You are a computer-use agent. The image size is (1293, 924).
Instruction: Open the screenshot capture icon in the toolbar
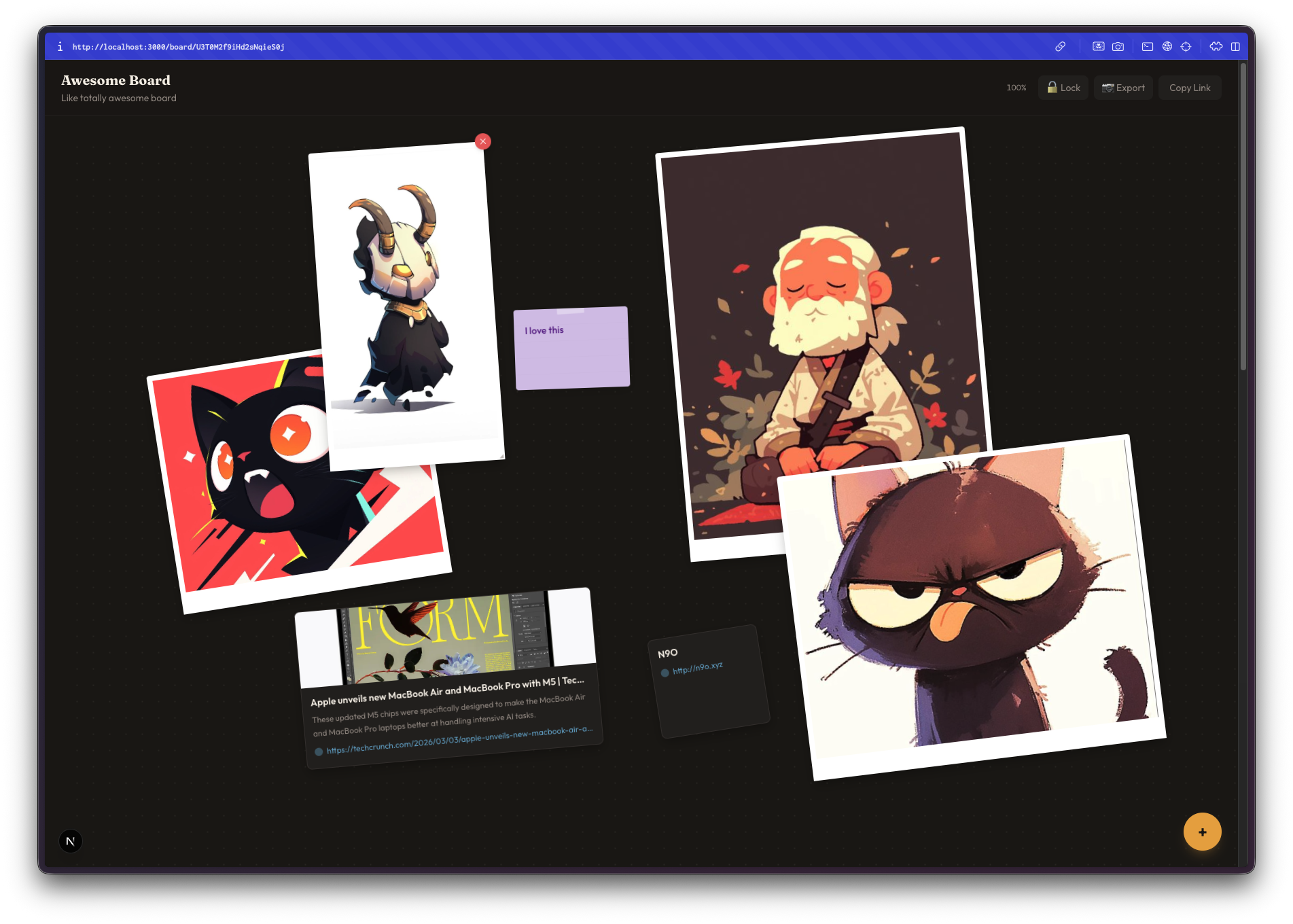pyautogui.click(x=1099, y=46)
